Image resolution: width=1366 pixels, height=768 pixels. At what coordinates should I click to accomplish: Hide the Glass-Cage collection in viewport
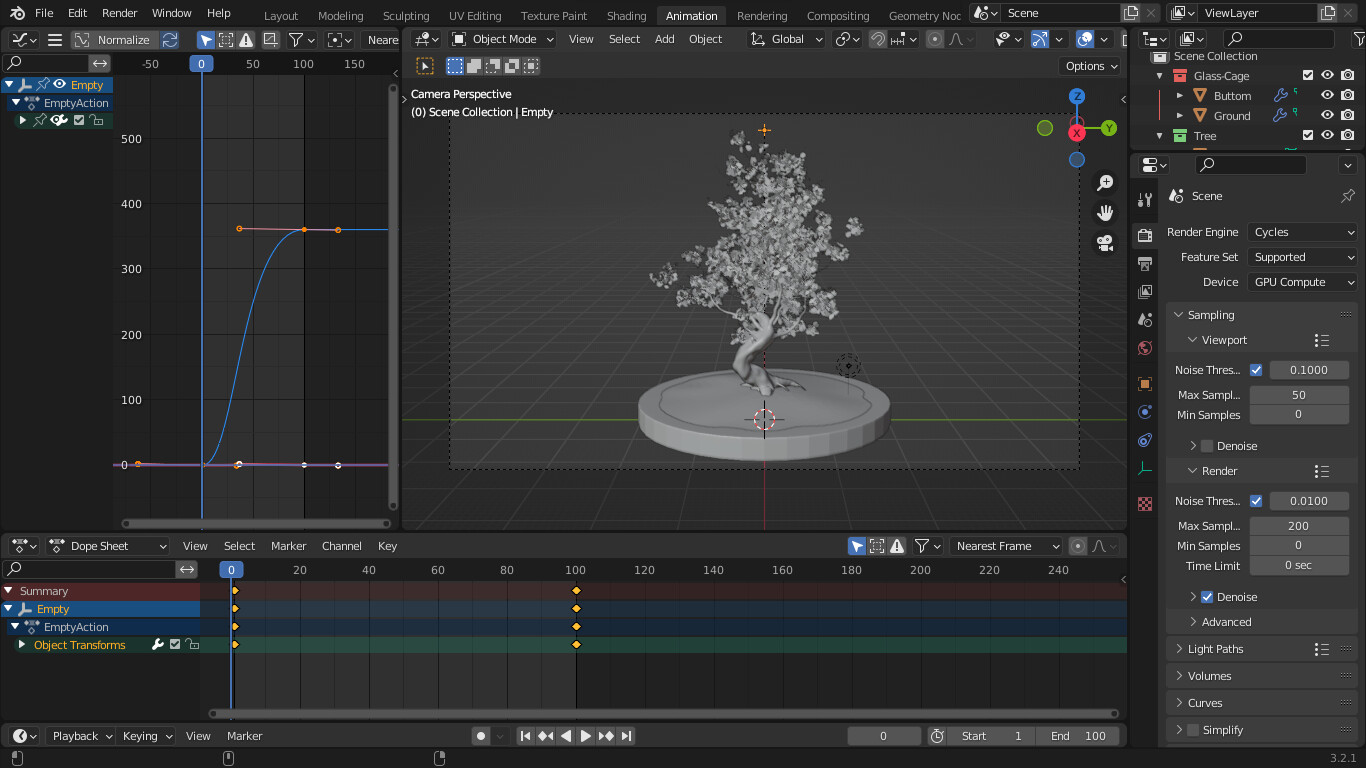(x=1327, y=76)
